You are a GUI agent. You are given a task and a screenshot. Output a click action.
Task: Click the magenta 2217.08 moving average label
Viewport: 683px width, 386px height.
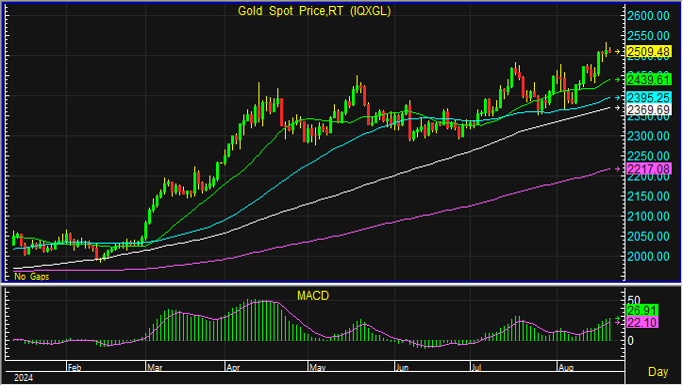648,169
